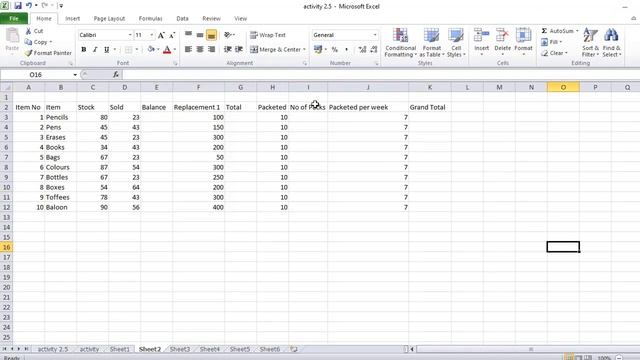
Task: Click accounting number format icon
Action: tap(318, 49)
